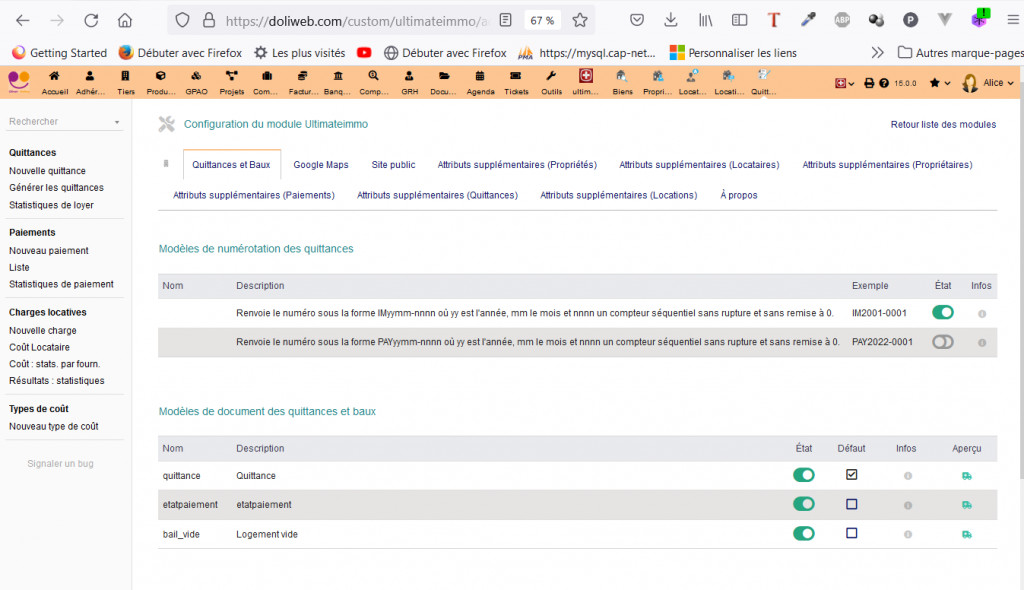
Task: Click the print icon in top bar
Action: click(869, 84)
